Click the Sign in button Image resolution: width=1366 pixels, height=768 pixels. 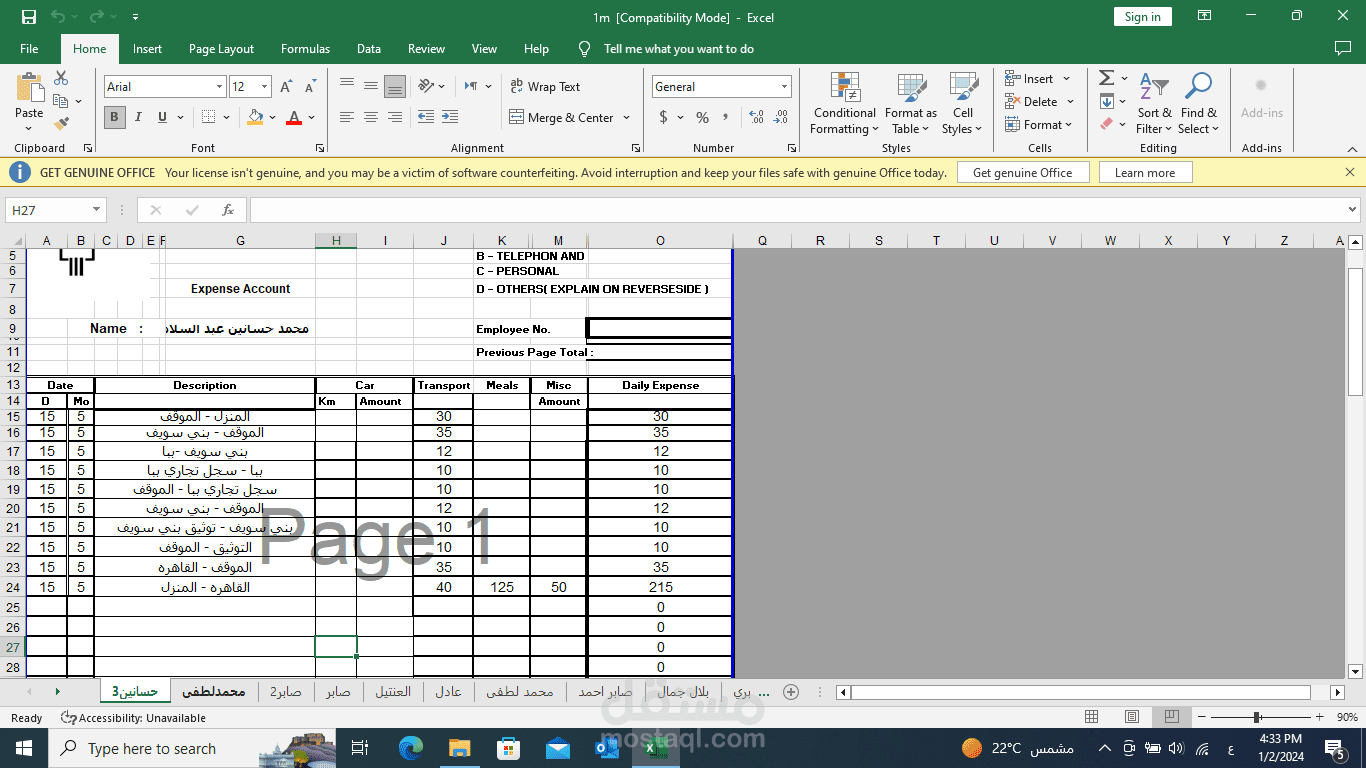[x=1142, y=17]
